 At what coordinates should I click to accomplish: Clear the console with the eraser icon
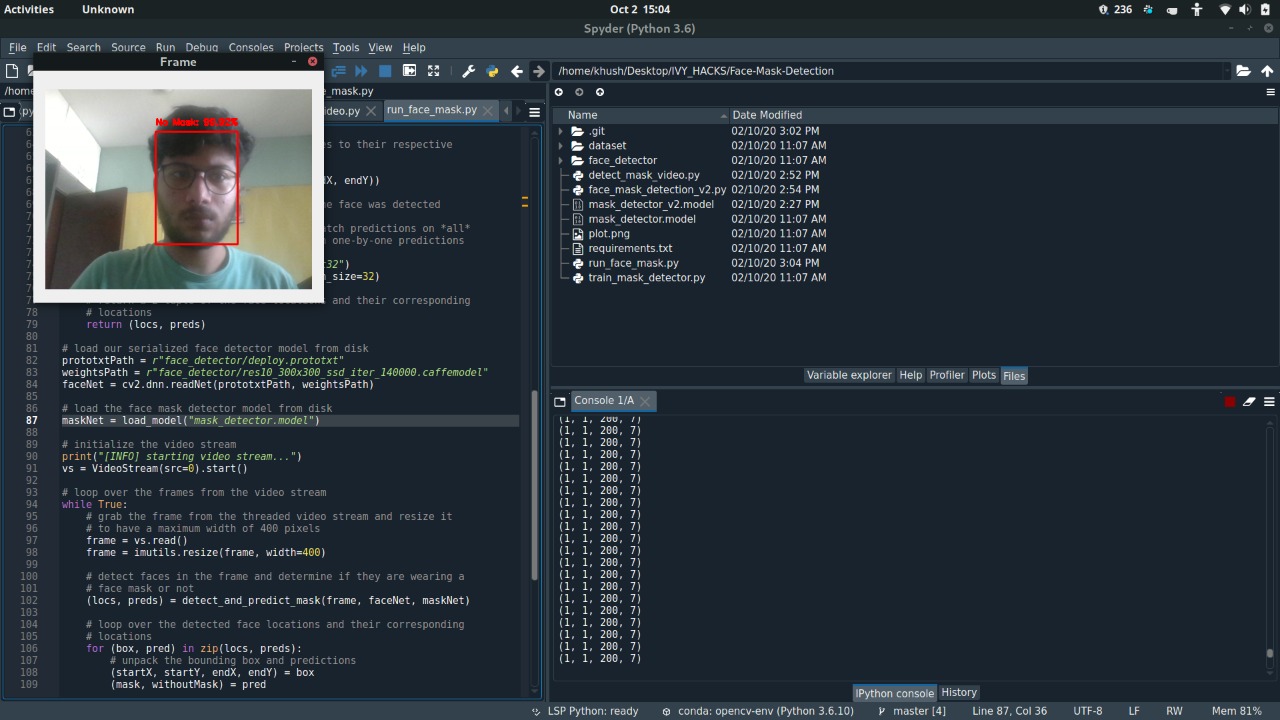click(1249, 402)
